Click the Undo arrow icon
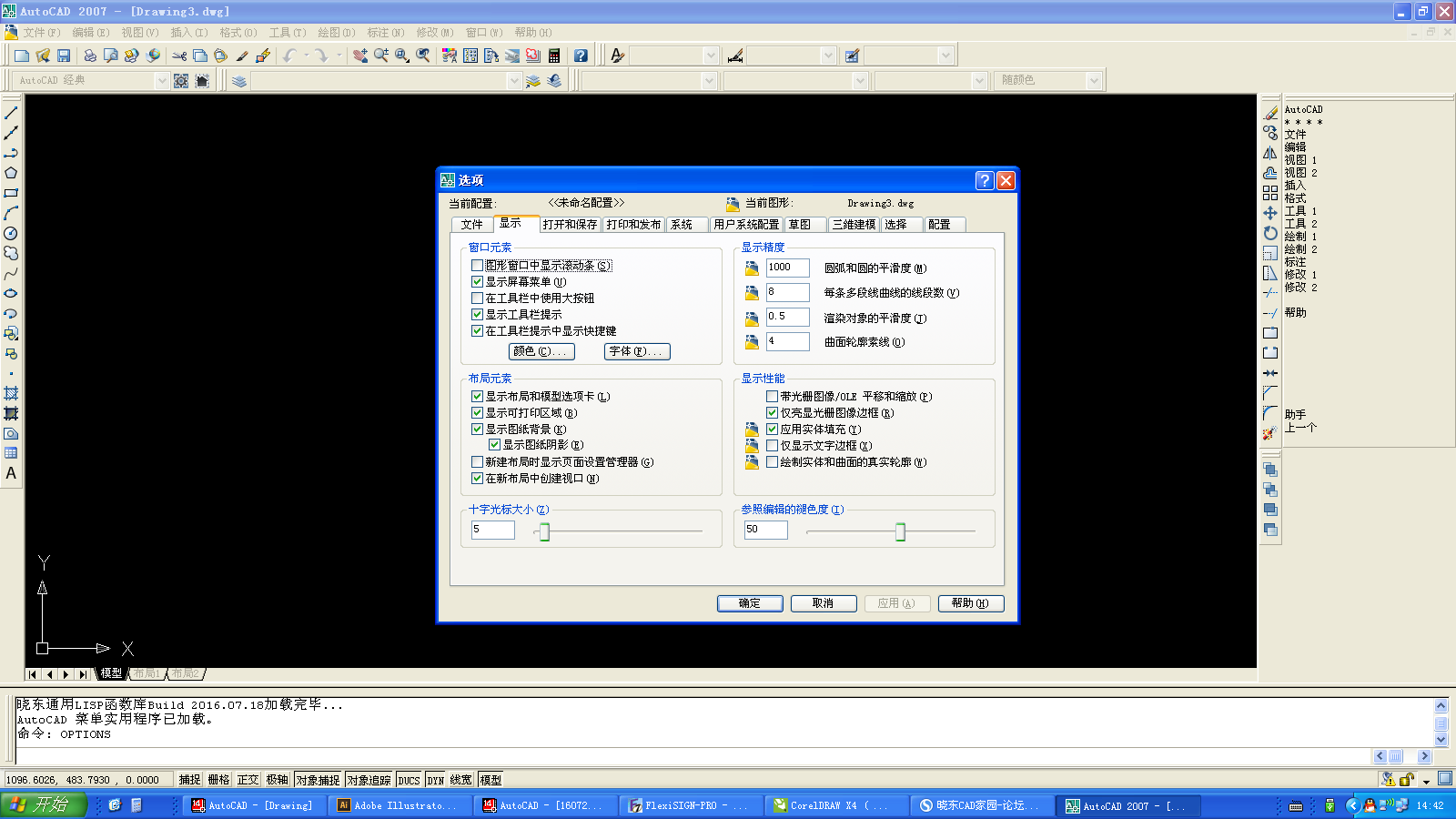Screen dimensions: 1456x819 click(289, 56)
